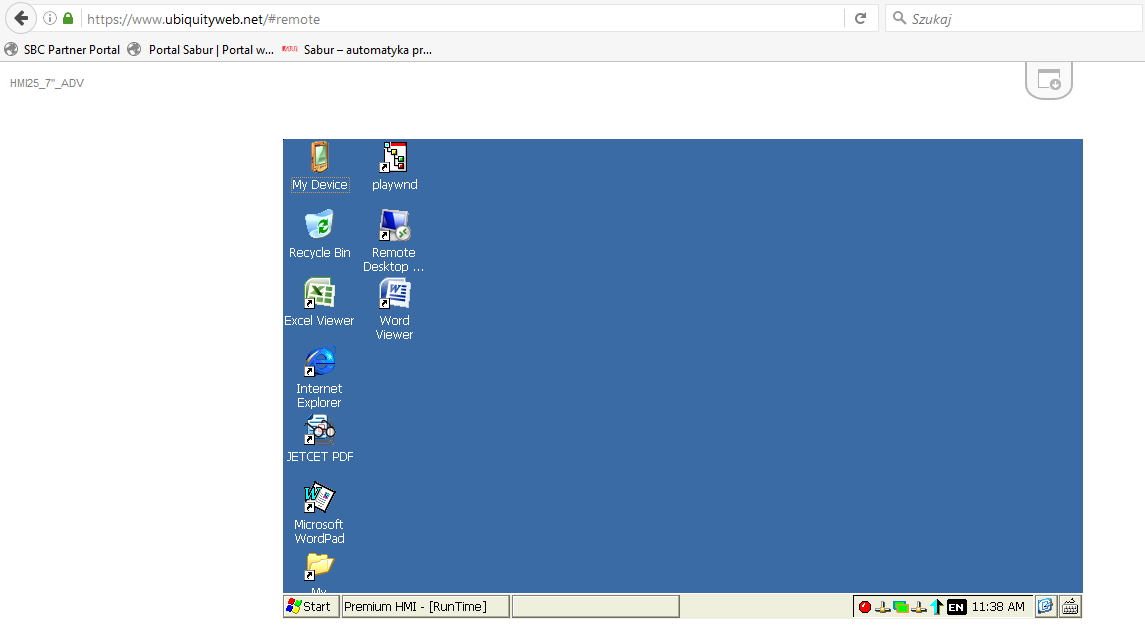Image resolution: width=1145 pixels, height=633 pixels.
Task: Open the Portal Sabur bookmark
Action: pyautogui.click(x=201, y=50)
